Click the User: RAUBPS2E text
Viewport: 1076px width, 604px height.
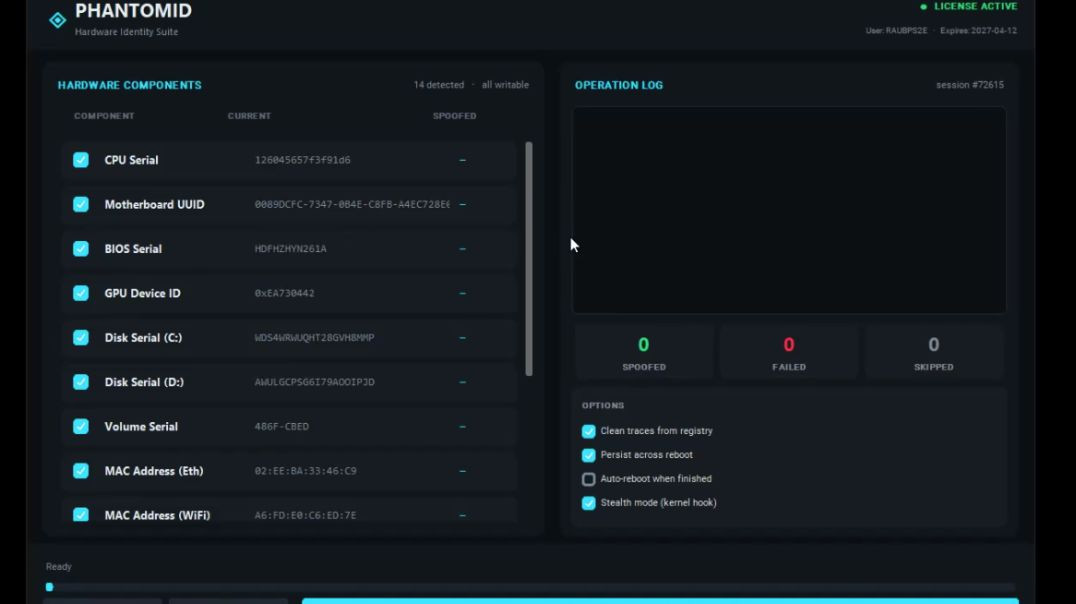(896, 31)
